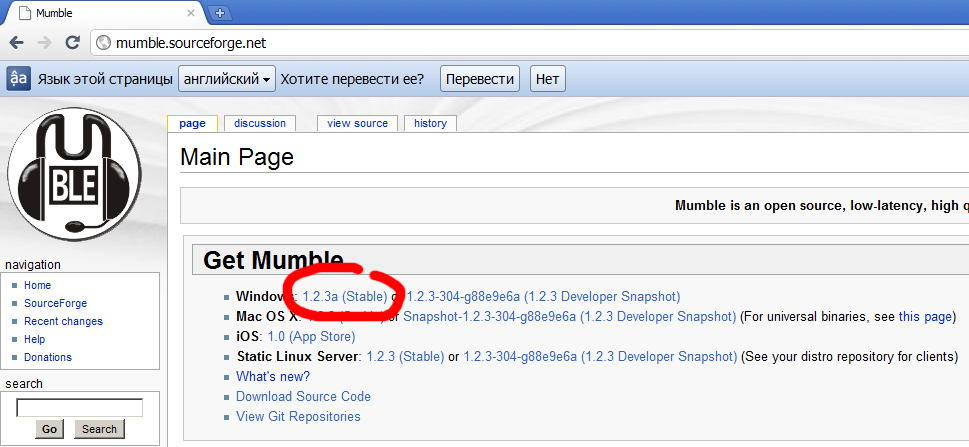Click 'Хотите перевести ее?' text
Screen dimensions: 969x447
coord(352,79)
